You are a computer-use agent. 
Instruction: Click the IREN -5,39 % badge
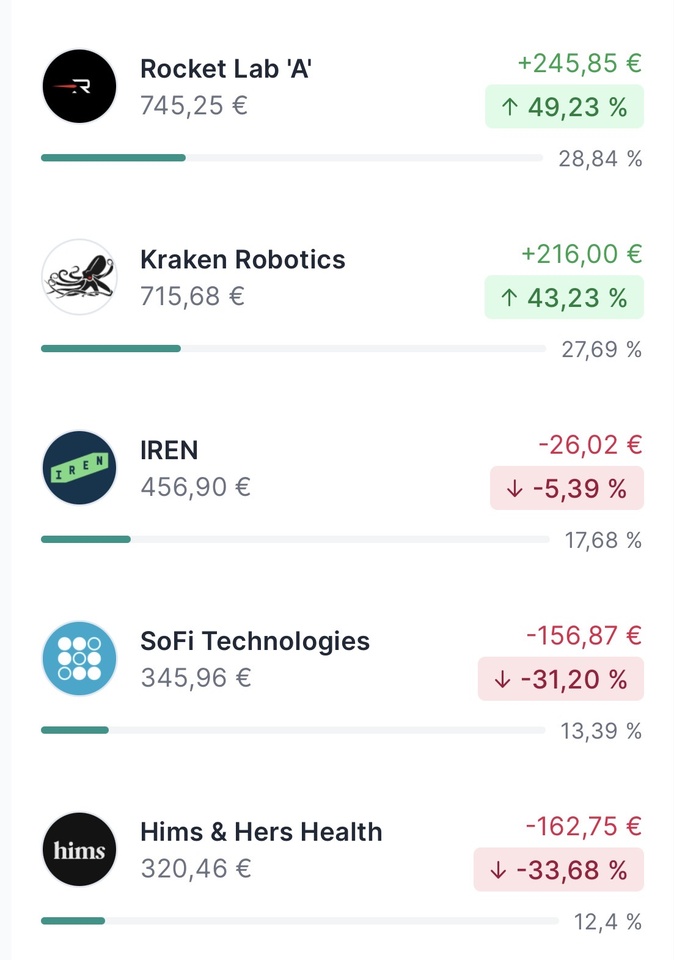click(x=567, y=488)
